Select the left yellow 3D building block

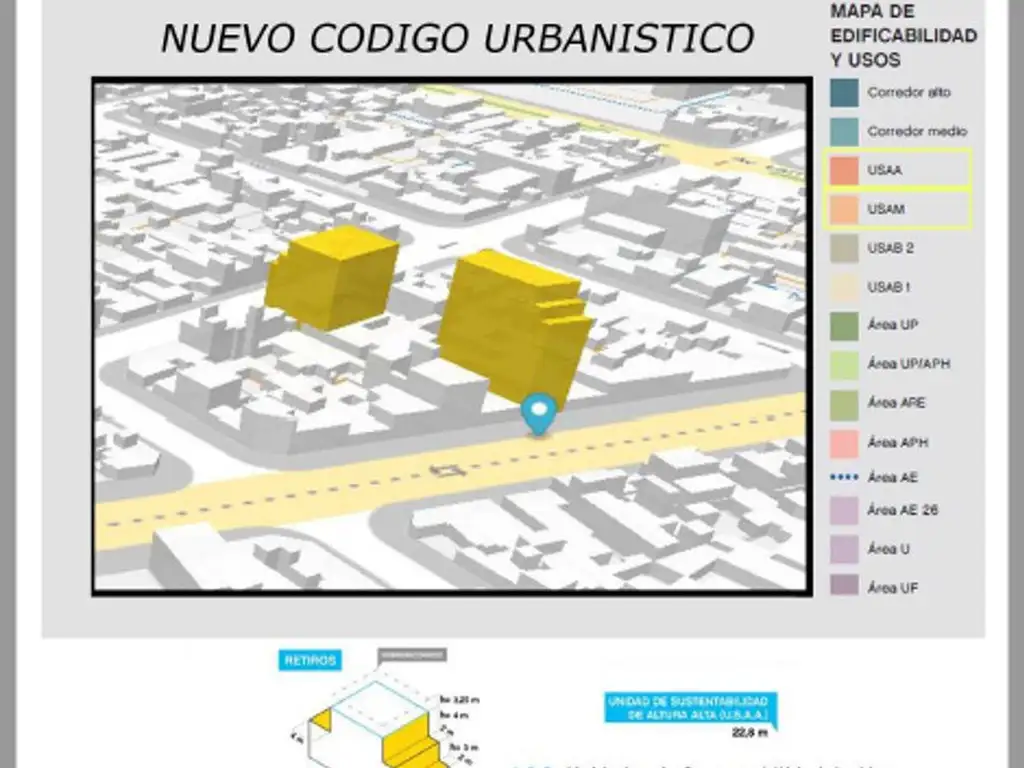[x=331, y=276]
